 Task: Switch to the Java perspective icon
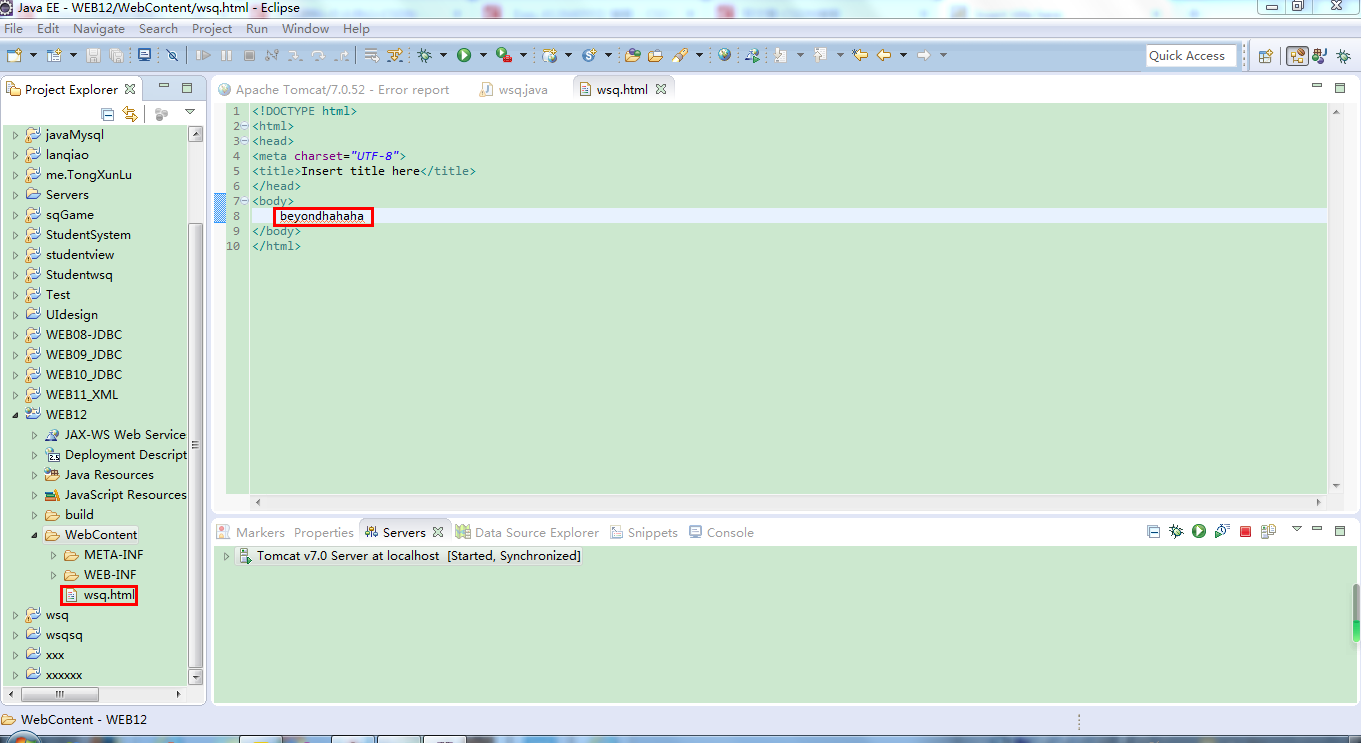[1320, 57]
